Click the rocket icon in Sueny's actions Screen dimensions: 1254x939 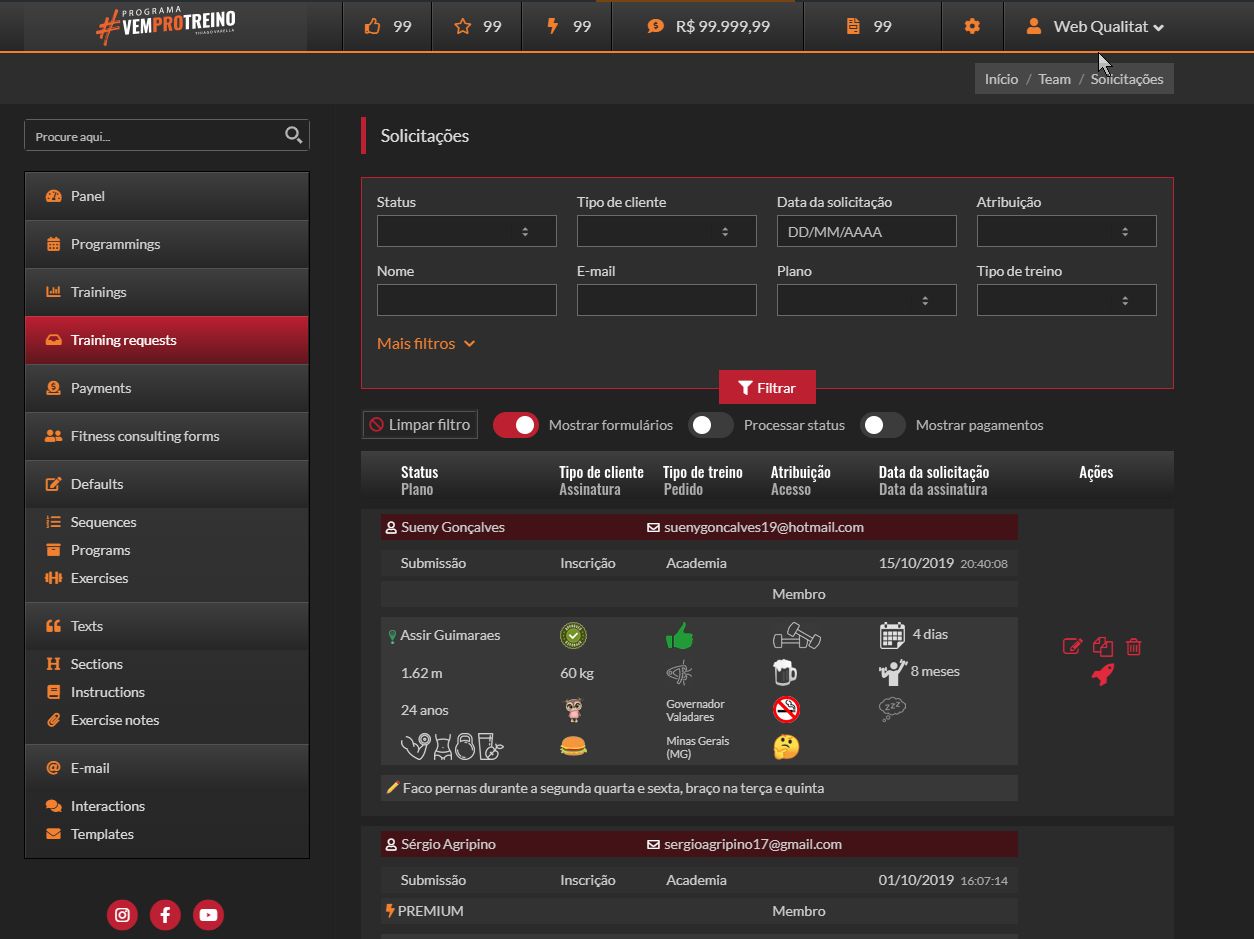click(x=1102, y=675)
